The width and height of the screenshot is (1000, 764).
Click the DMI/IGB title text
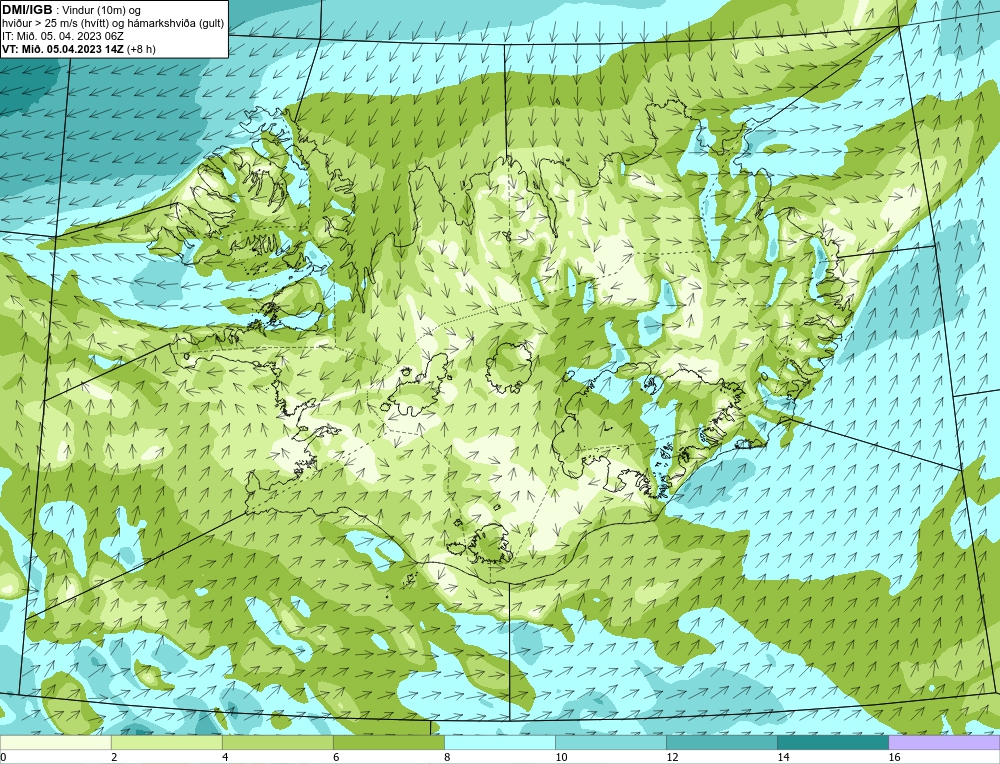pos(27,9)
